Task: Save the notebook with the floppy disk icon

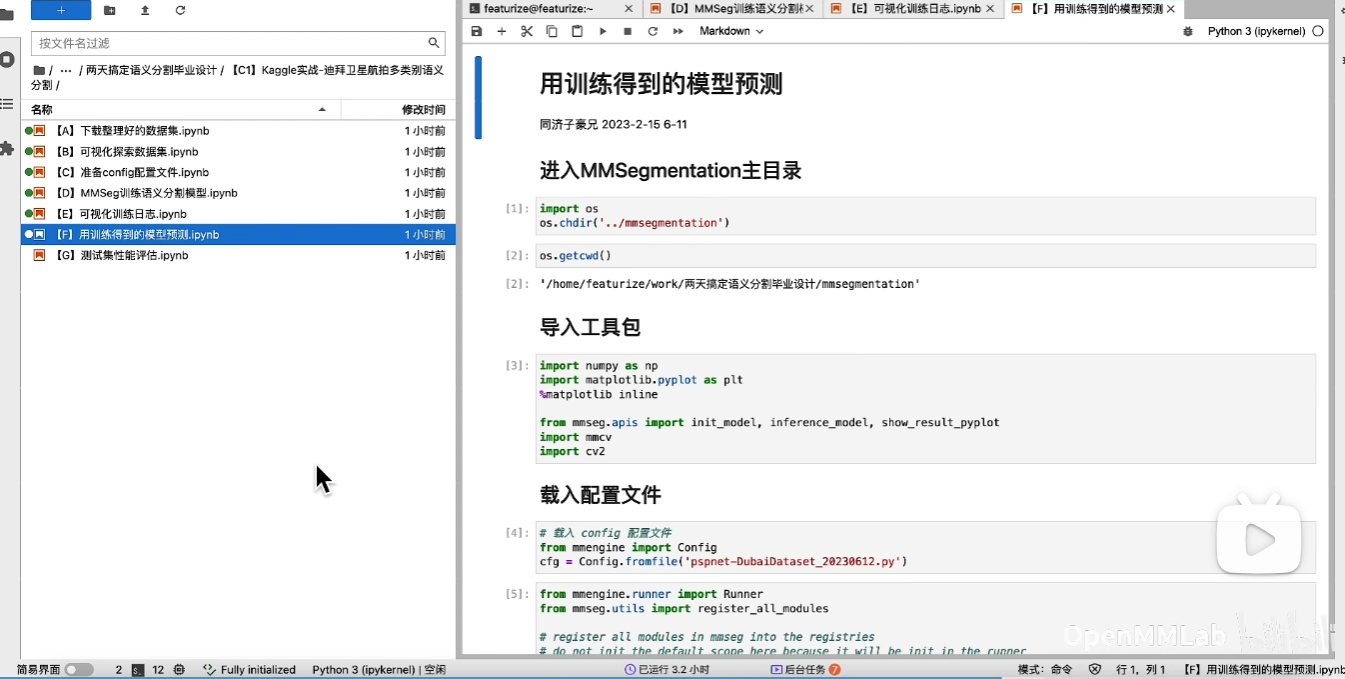Action: pos(477,31)
